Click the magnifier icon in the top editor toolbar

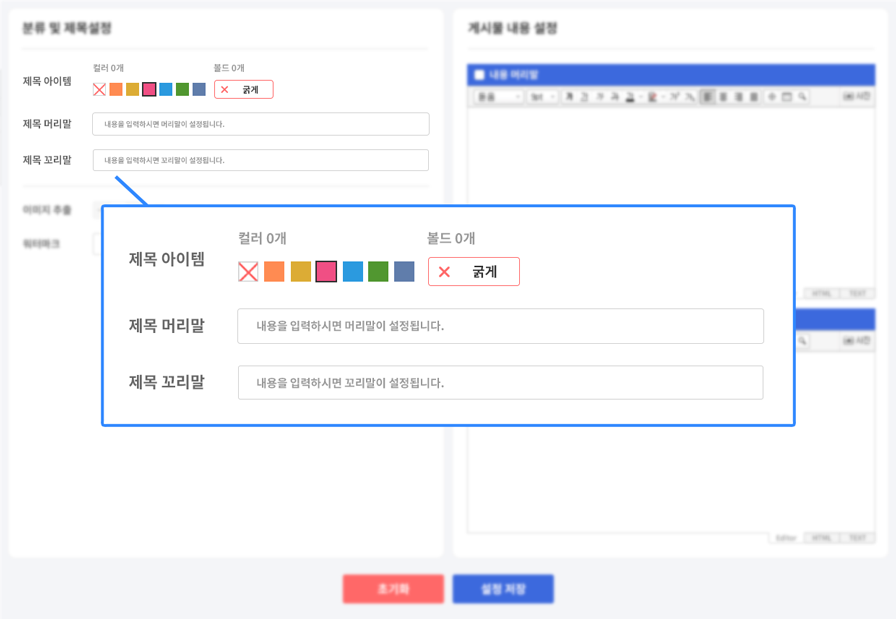(x=802, y=97)
